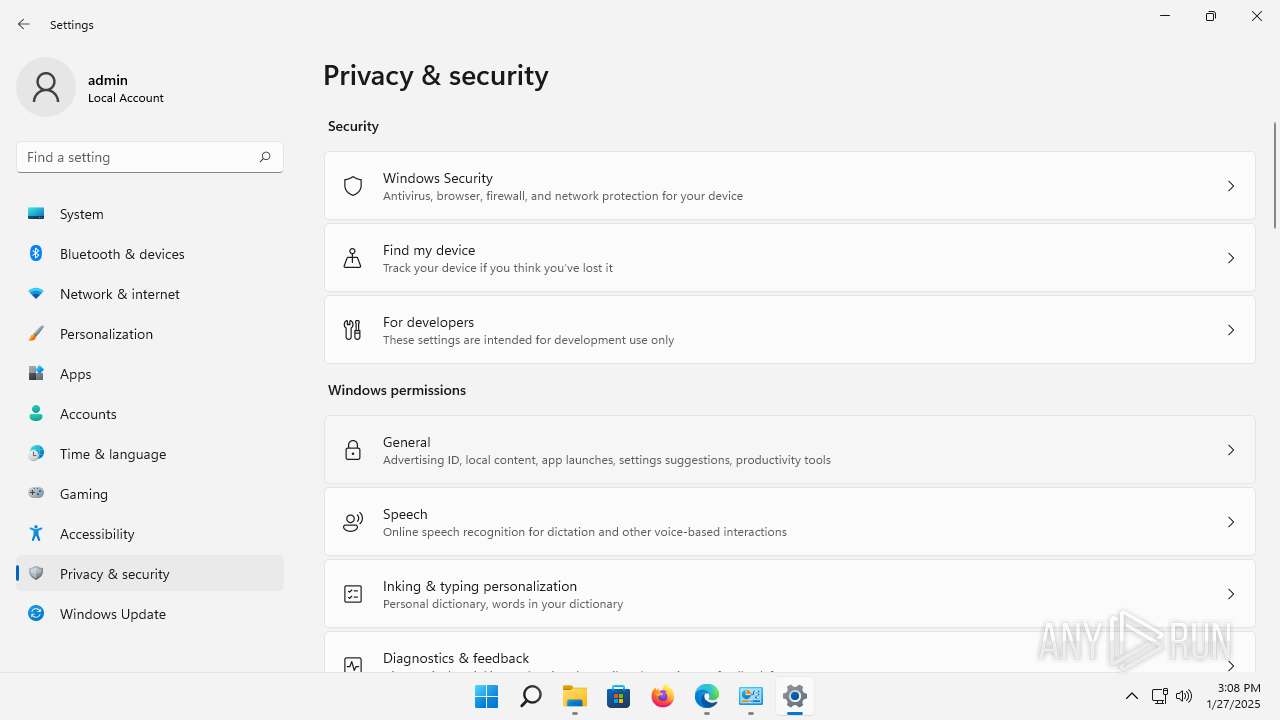
Task: Open the Accessibility settings category
Action: (97, 534)
